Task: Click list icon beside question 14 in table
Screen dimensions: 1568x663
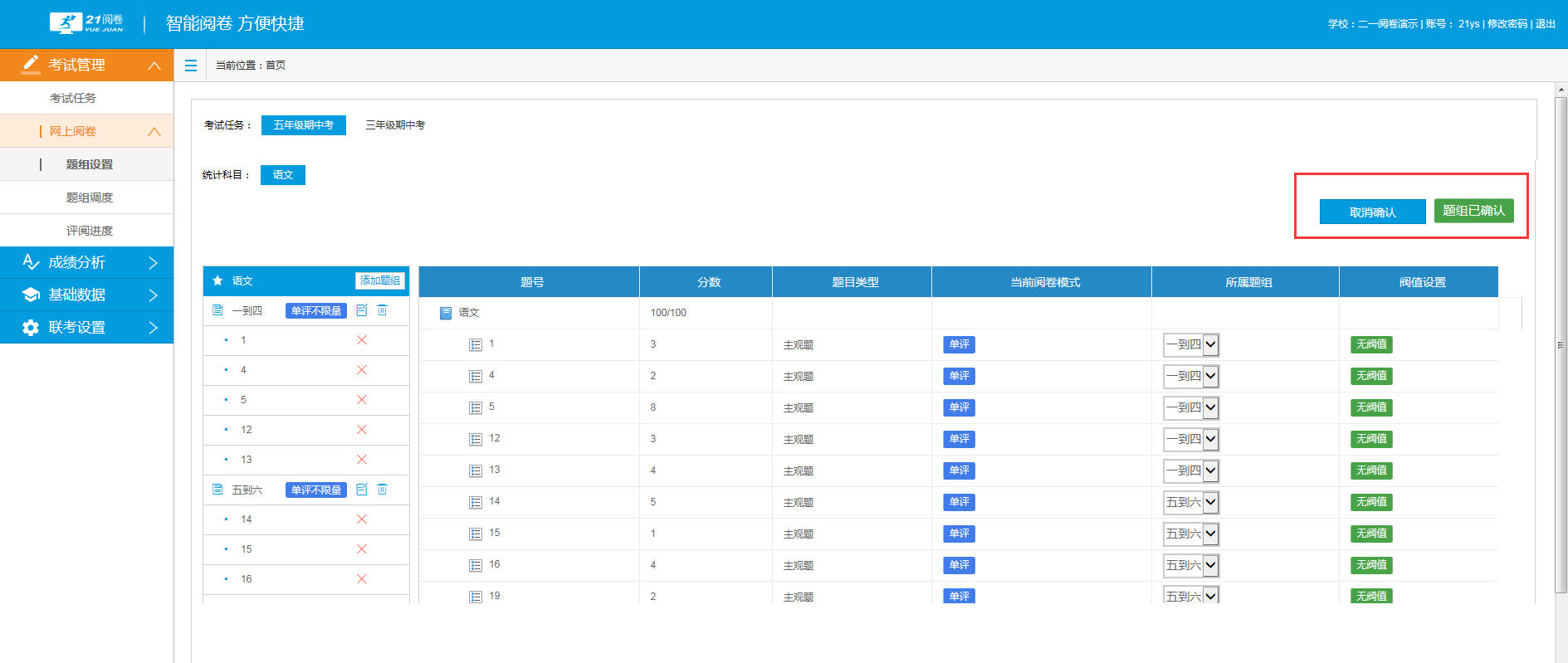Action: pyautogui.click(x=476, y=502)
